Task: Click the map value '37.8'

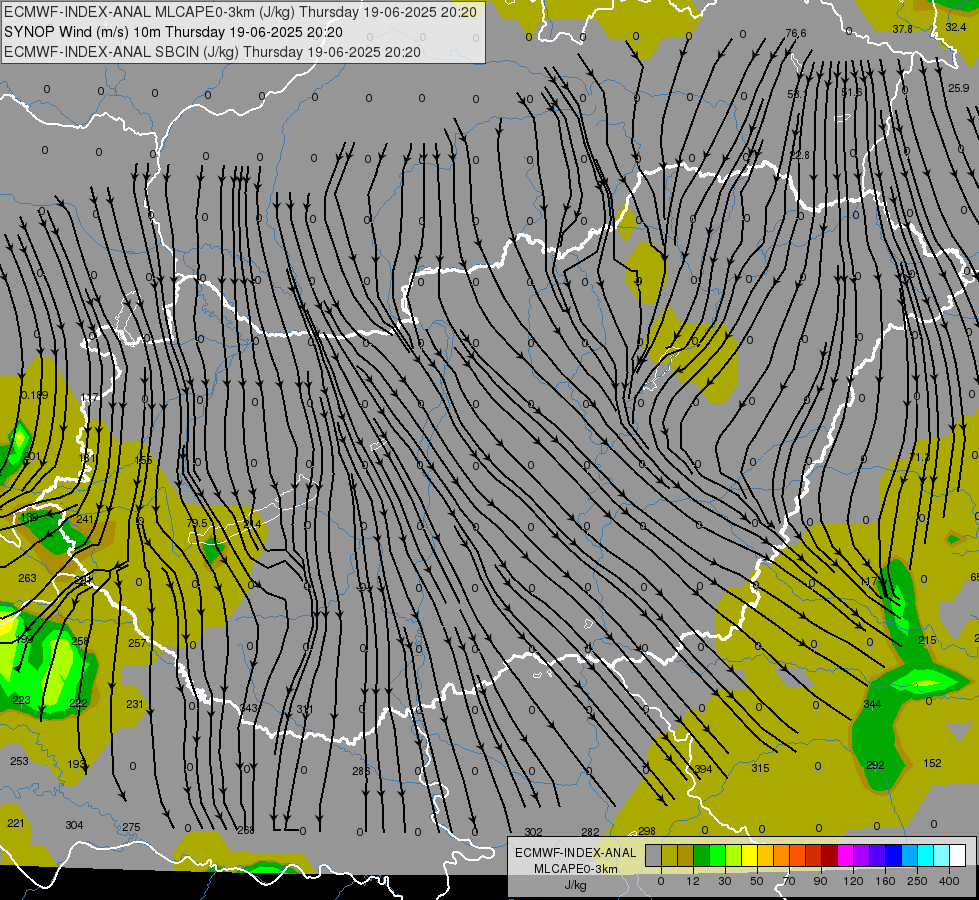Action: [902, 29]
